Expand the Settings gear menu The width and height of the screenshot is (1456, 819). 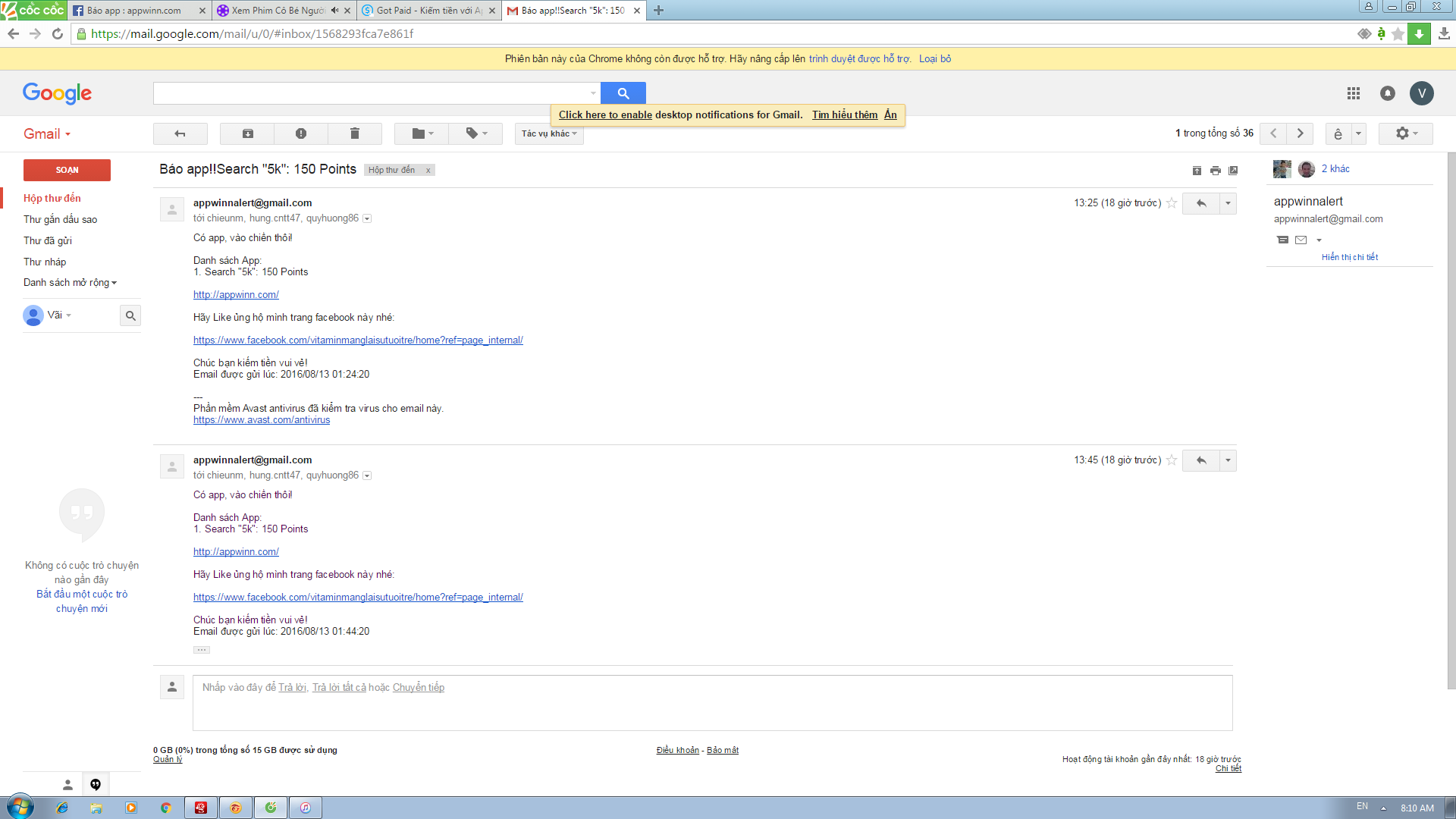1405,133
